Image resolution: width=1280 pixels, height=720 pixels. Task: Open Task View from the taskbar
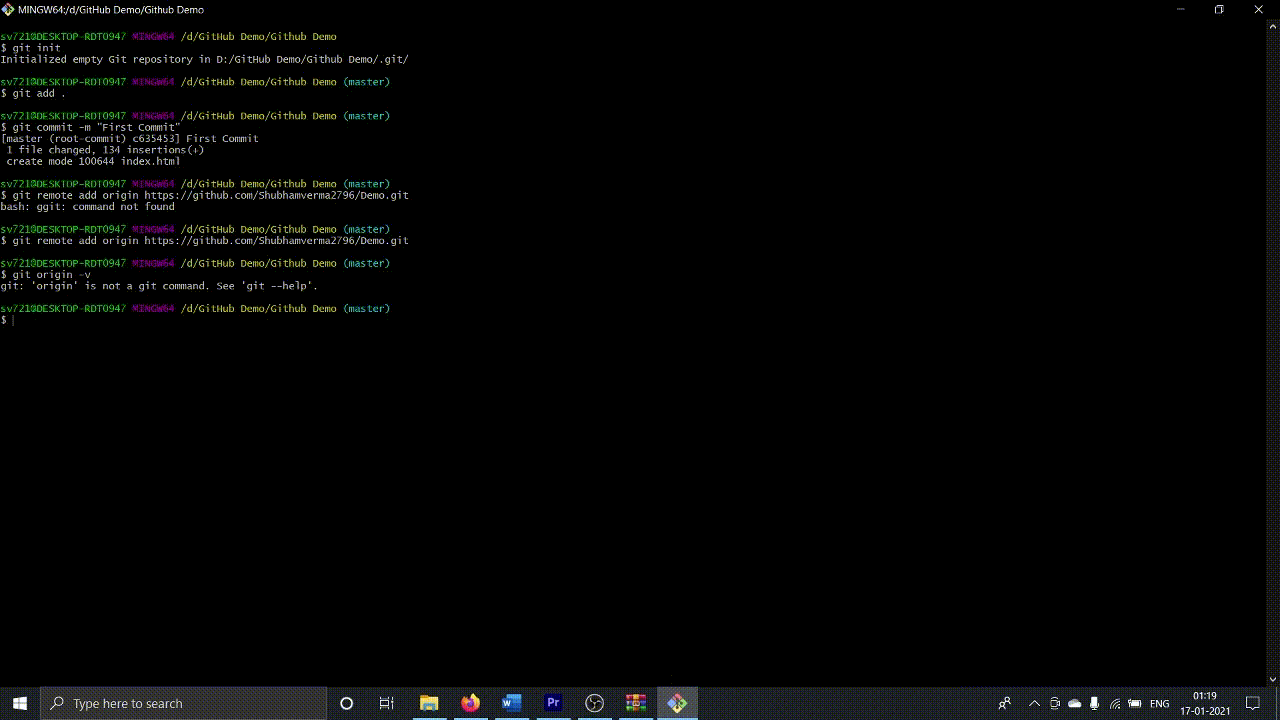[387, 703]
